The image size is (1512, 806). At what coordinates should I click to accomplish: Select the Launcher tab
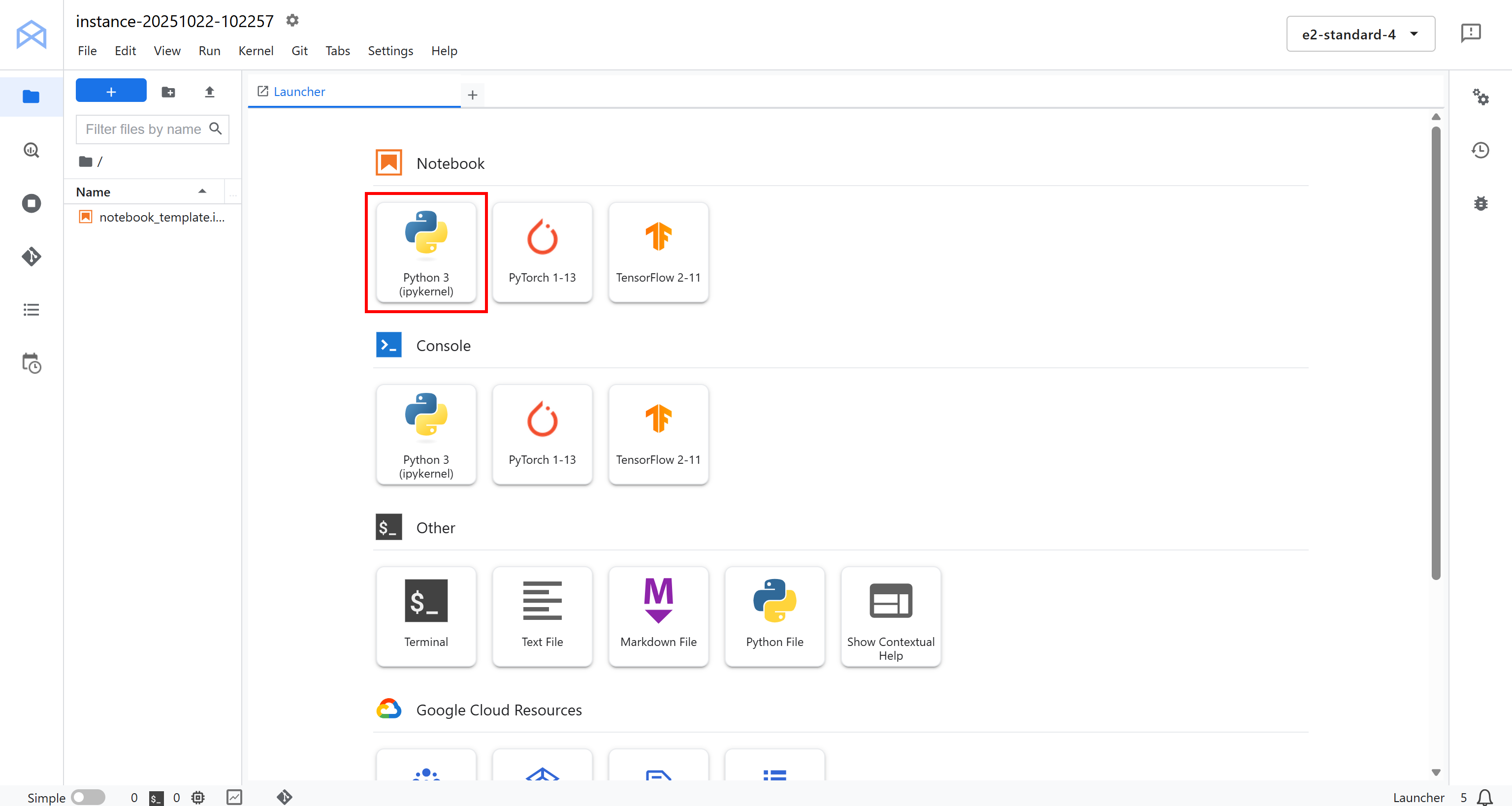click(299, 92)
